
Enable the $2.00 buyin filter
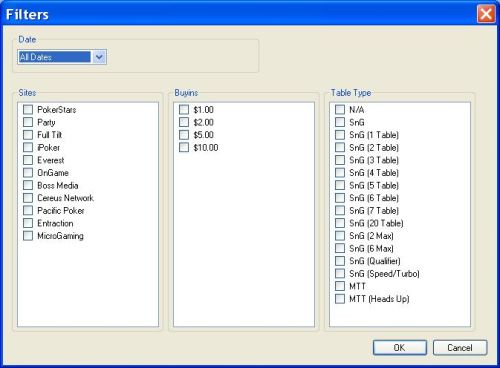(184, 122)
